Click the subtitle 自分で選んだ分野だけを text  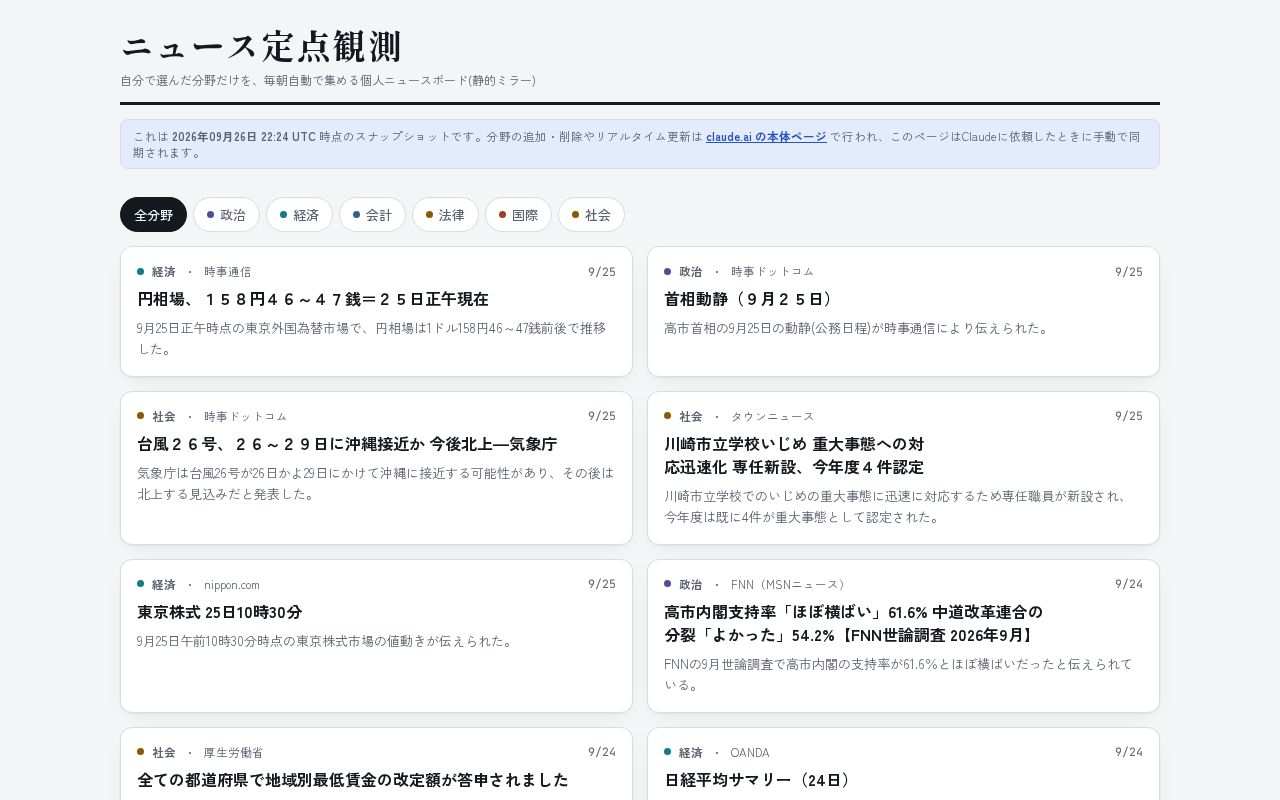[x=328, y=80]
